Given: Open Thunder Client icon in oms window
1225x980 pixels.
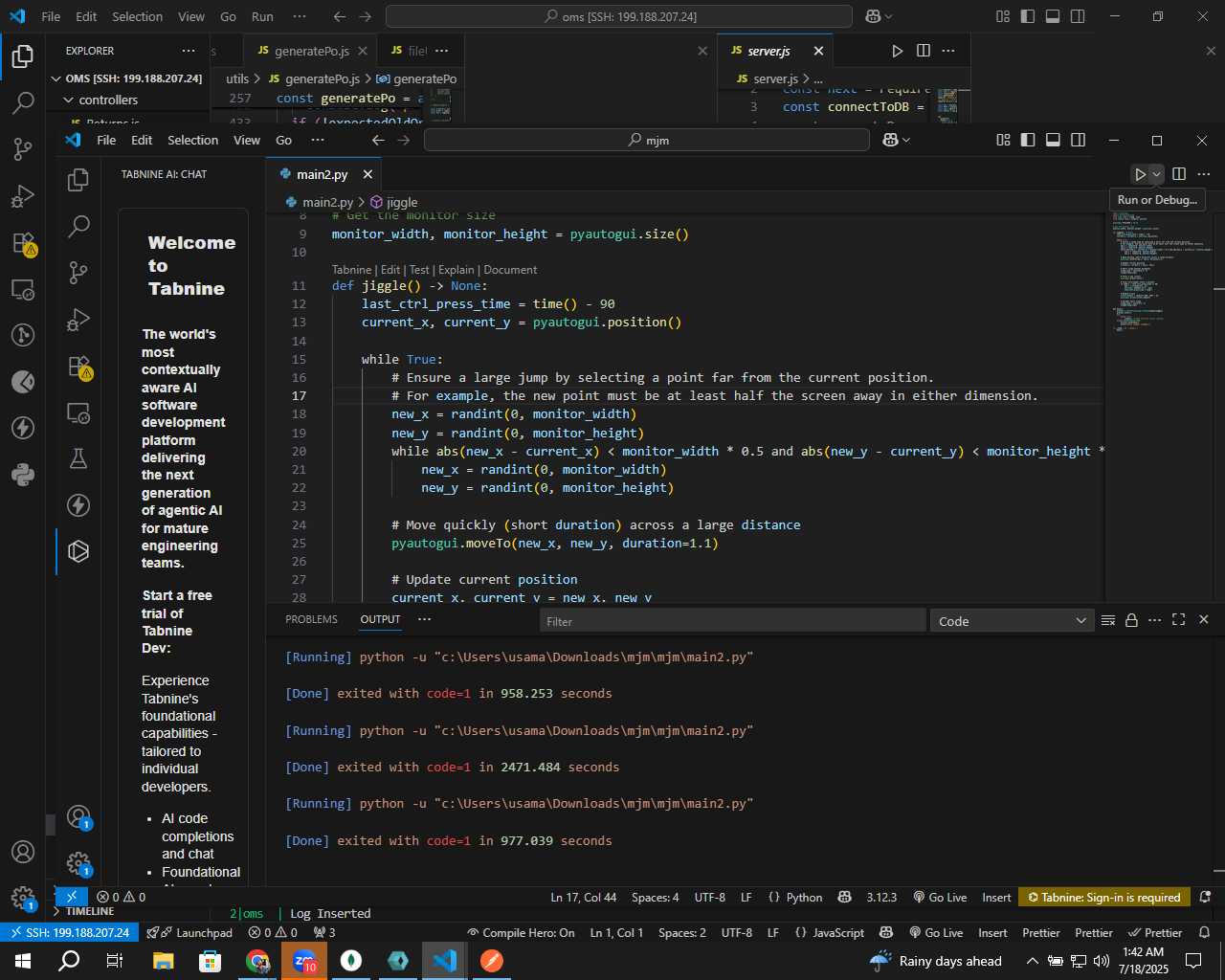Looking at the screenshot, I should click(23, 428).
